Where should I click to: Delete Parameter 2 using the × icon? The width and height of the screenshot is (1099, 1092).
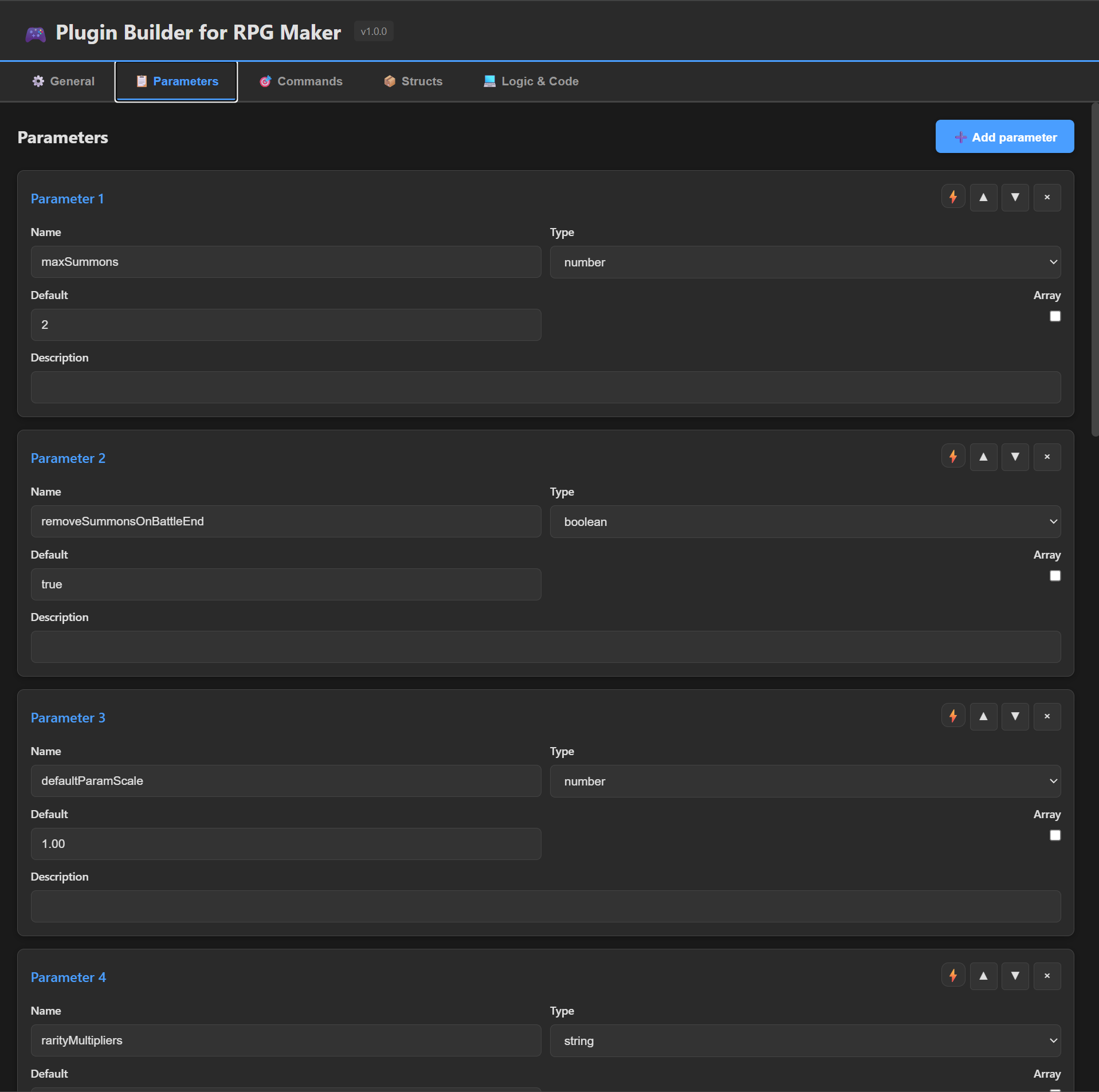coord(1047,457)
